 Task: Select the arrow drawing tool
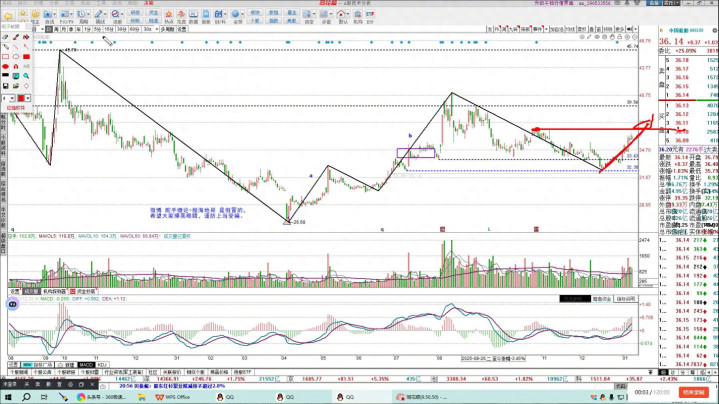[x=26, y=47]
